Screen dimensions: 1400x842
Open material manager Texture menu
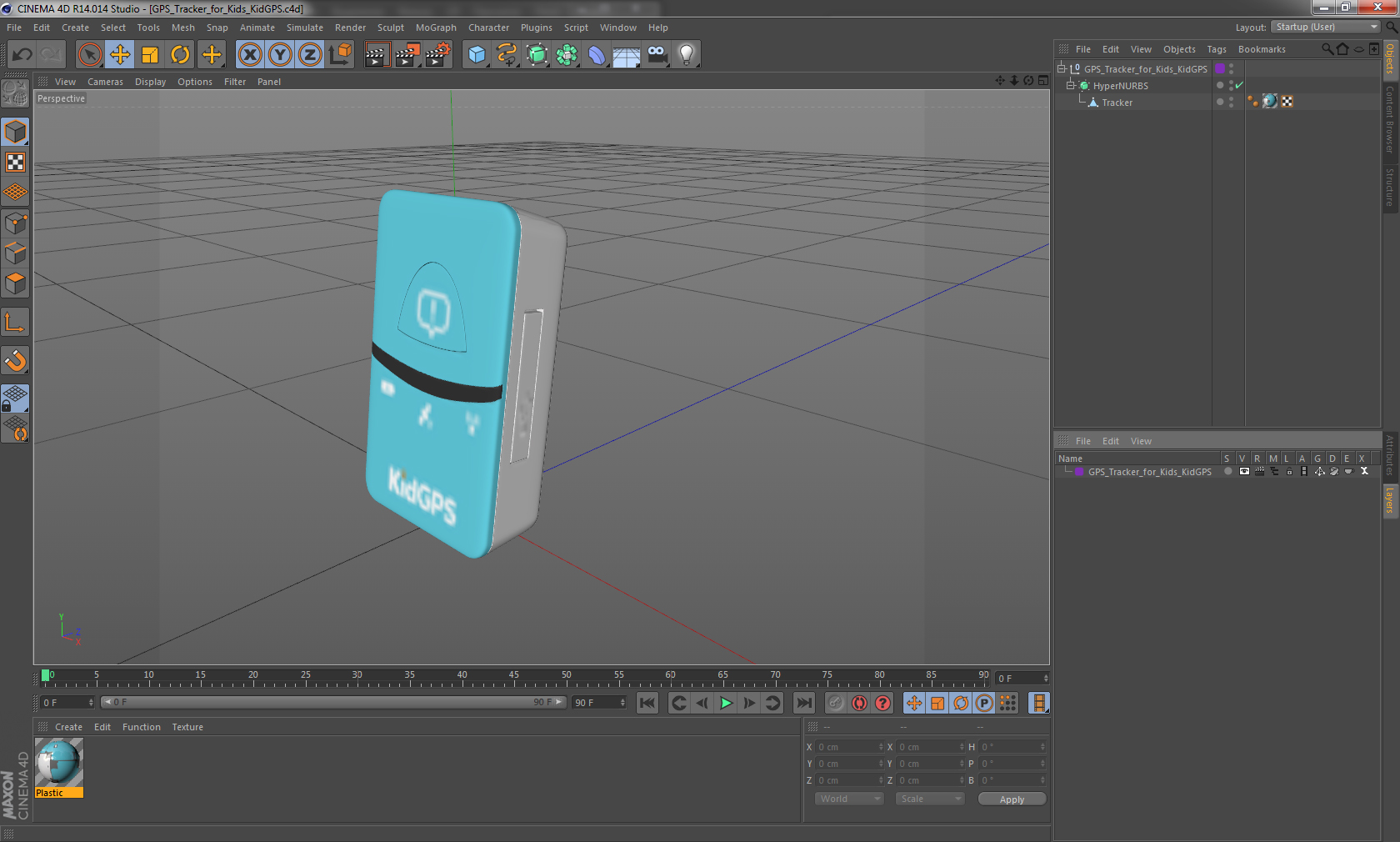pos(187,727)
